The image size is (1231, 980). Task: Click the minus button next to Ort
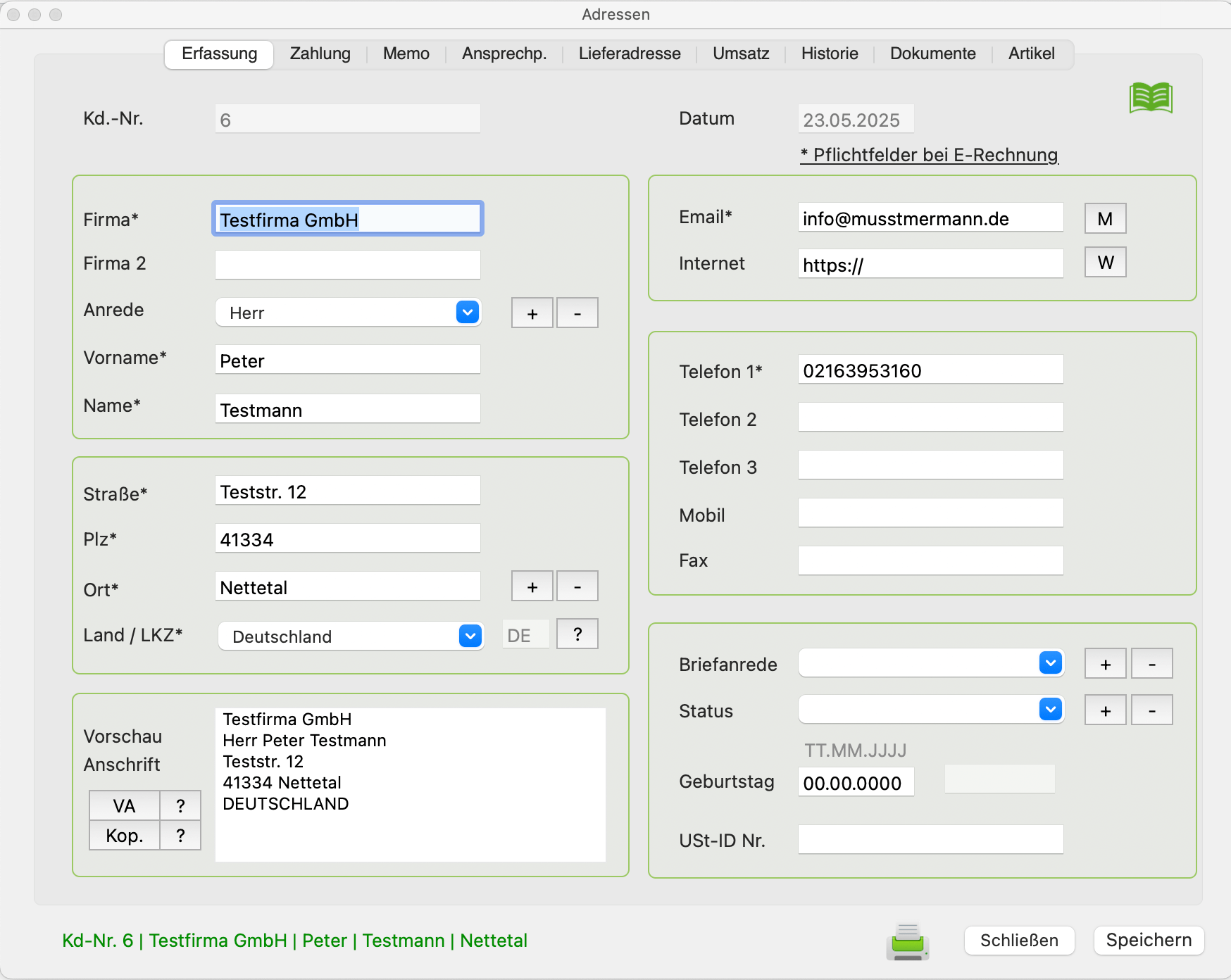coord(577,586)
